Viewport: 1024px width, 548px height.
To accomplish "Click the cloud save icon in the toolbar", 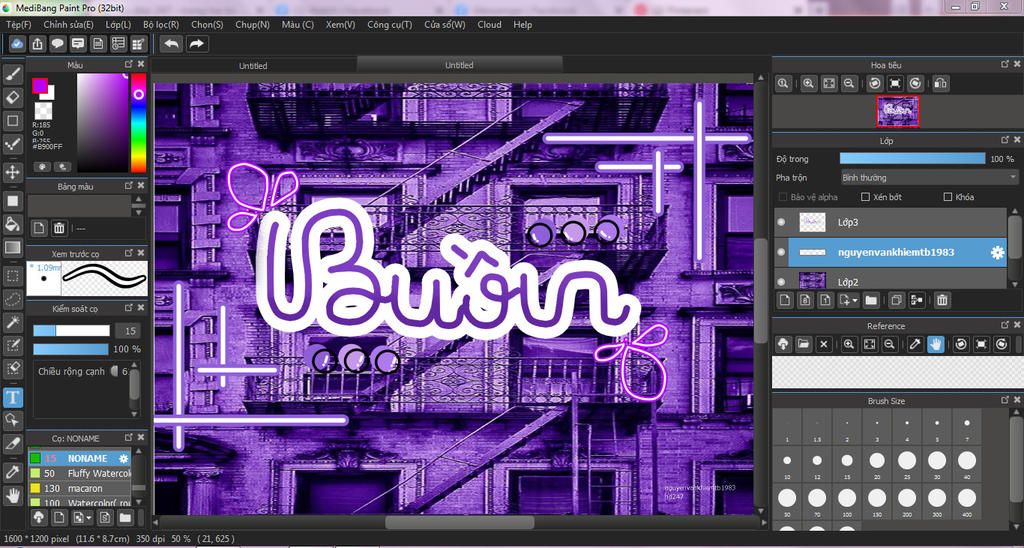I will 17,44.
